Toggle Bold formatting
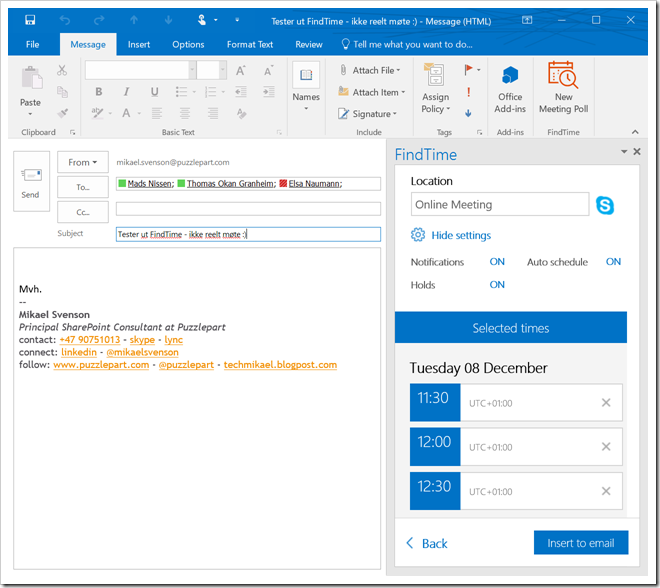 coord(98,91)
